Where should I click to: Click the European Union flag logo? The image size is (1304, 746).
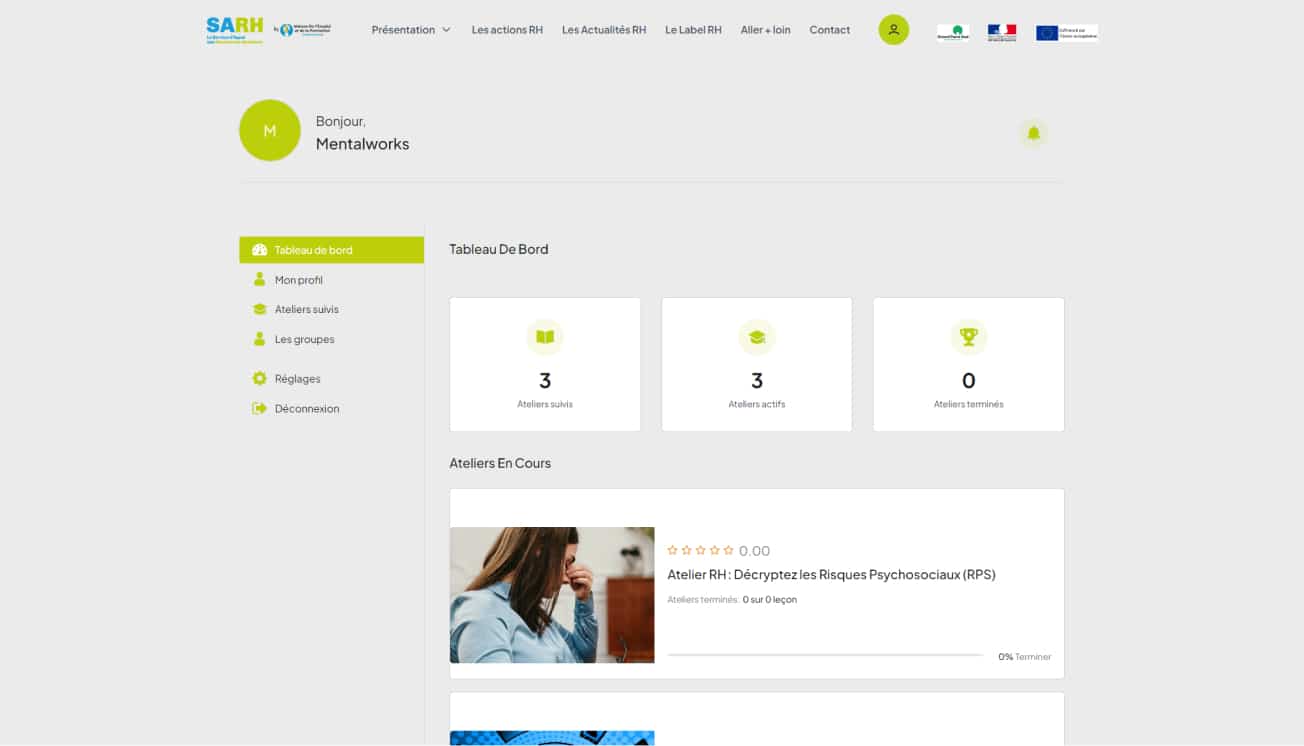1067,32
